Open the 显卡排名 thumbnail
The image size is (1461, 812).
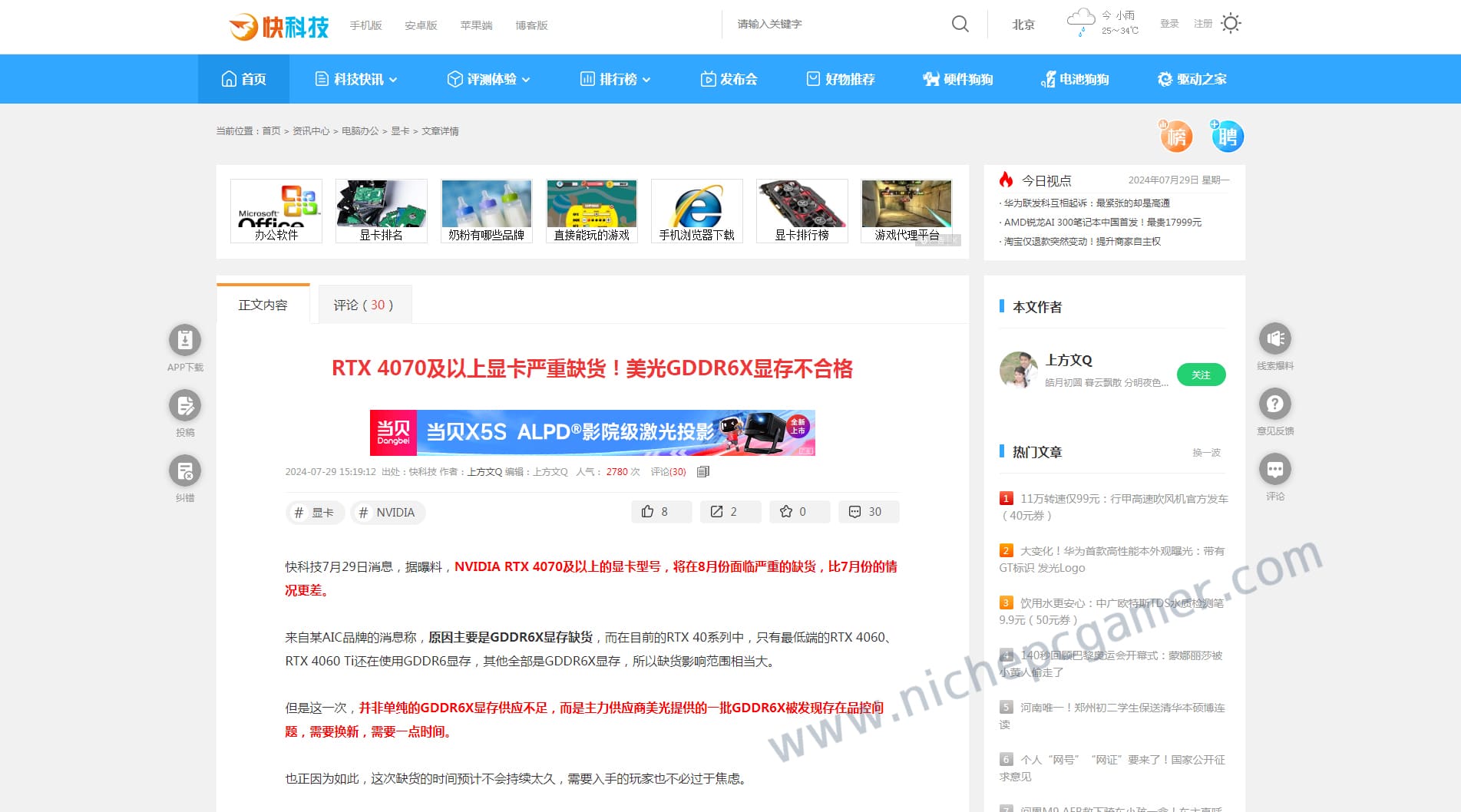[x=382, y=211]
